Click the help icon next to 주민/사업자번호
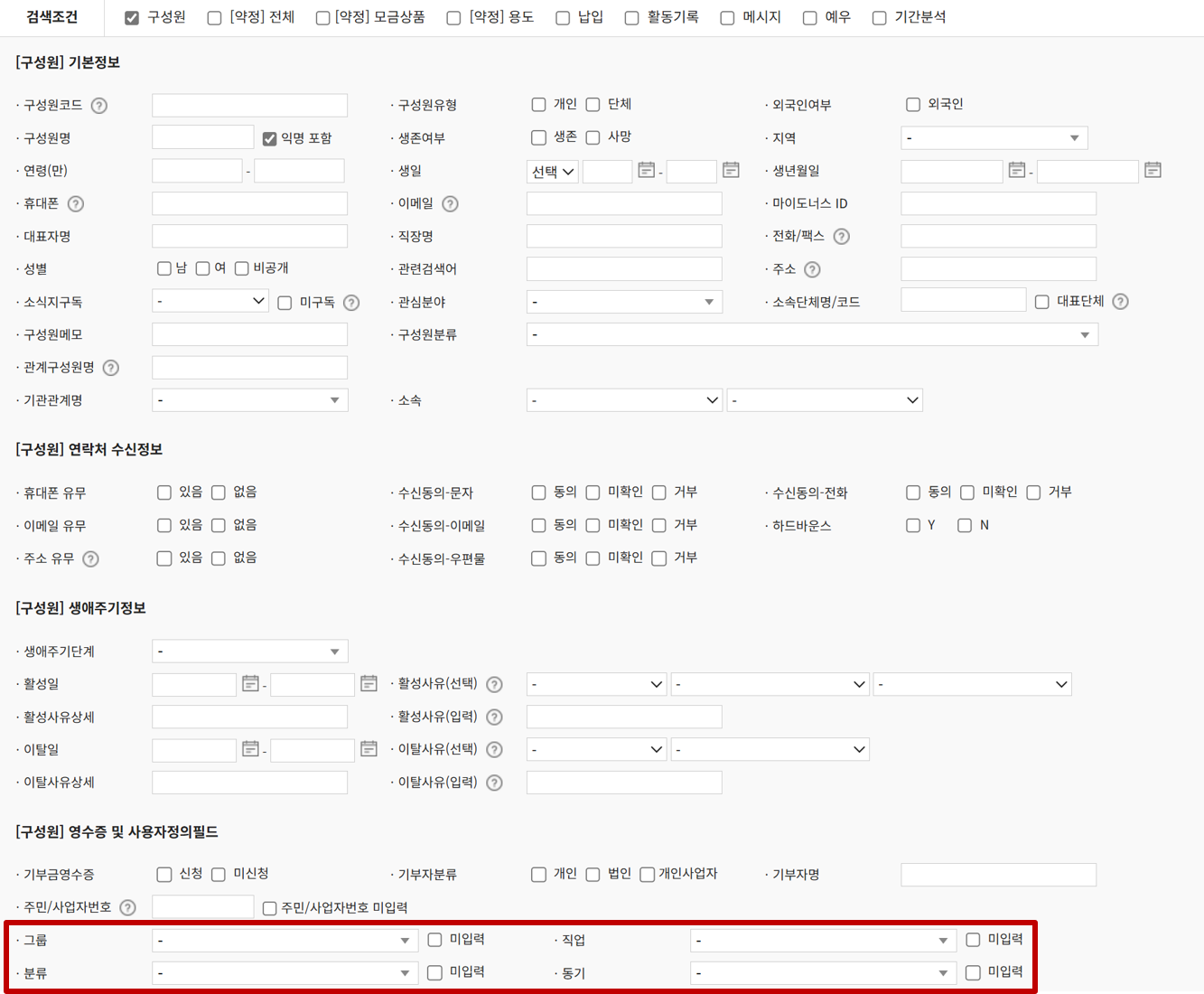 (x=127, y=907)
